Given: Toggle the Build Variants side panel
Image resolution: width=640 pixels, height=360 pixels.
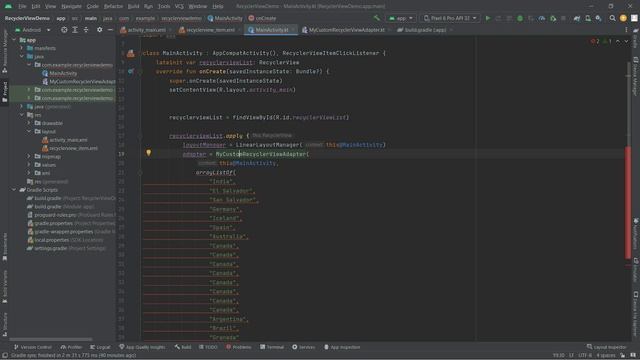Looking at the screenshot, I should [4, 287].
